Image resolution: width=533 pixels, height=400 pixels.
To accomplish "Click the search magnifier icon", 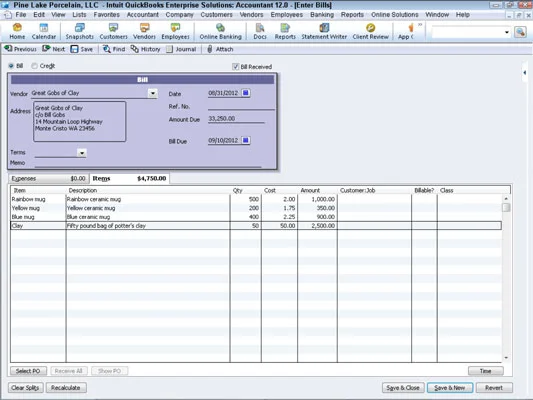I will pyautogui.click(x=520, y=32).
